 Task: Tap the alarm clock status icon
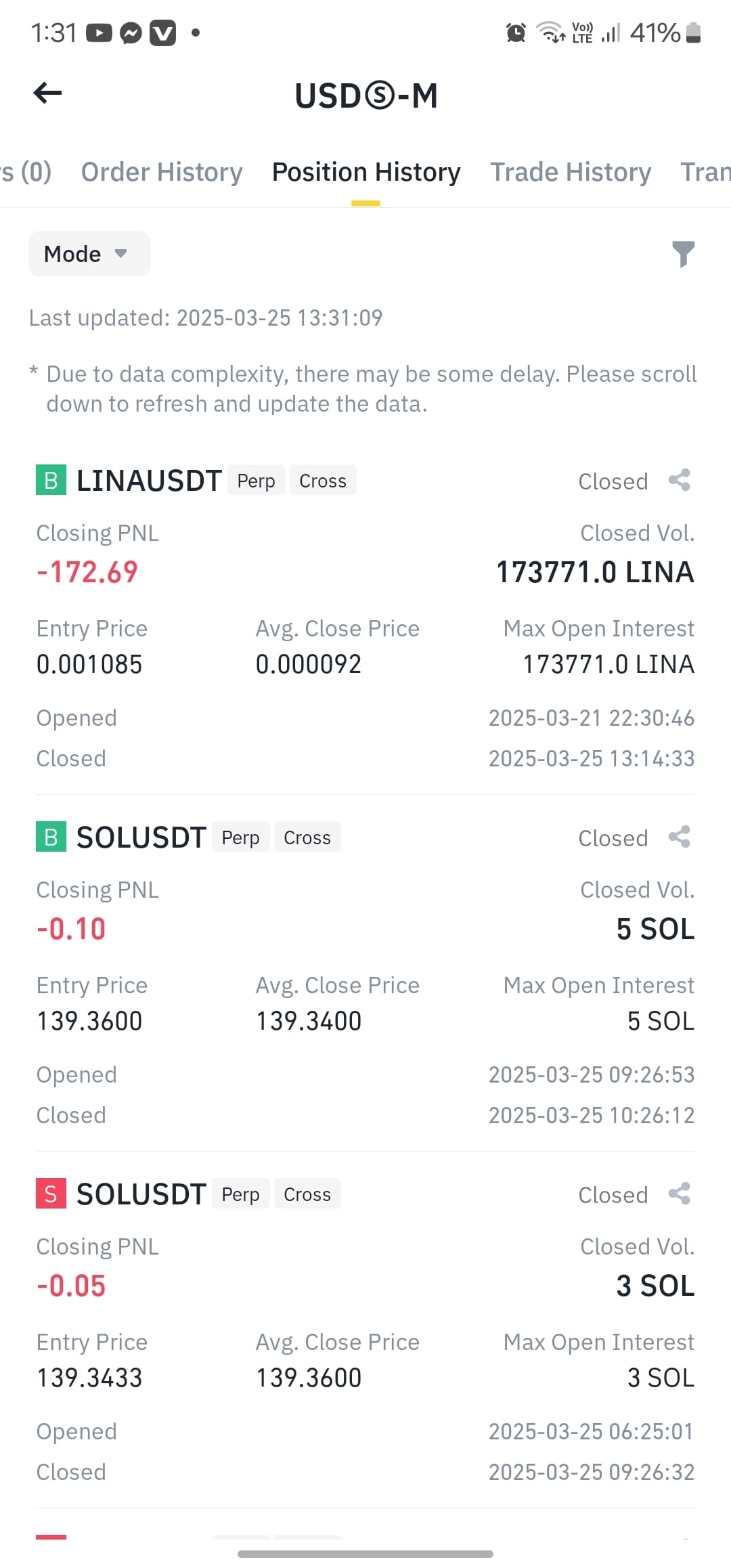(x=516, y=32)
